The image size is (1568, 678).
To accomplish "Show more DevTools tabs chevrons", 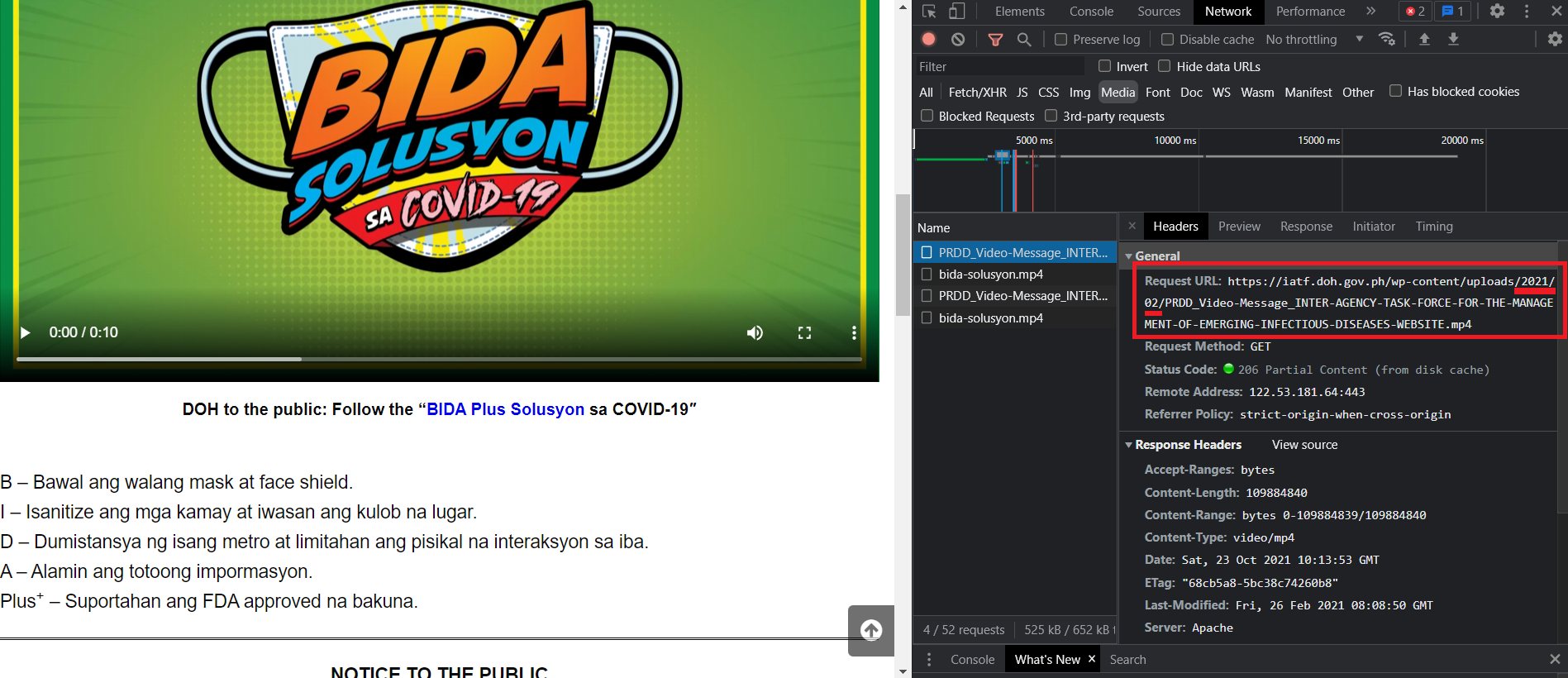I will pos(1371,12).
